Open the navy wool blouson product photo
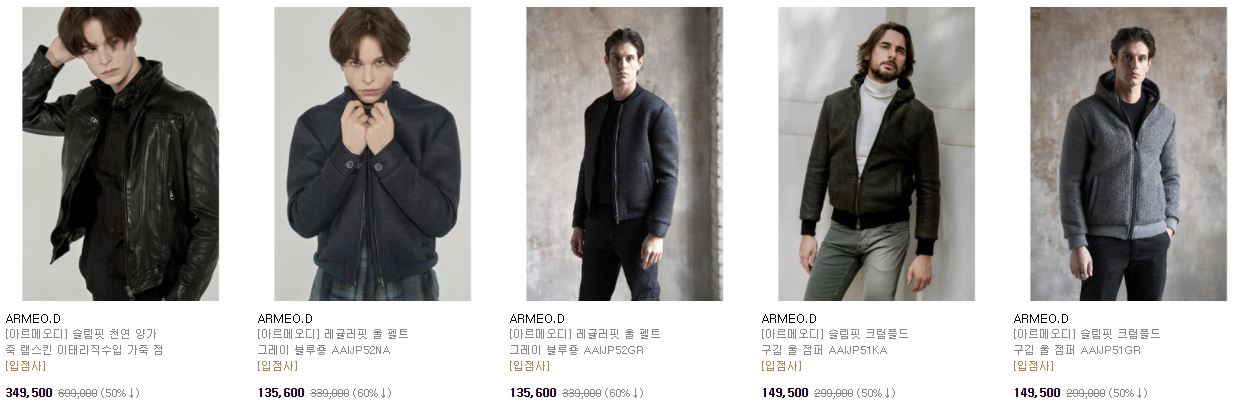 [372, 154]
